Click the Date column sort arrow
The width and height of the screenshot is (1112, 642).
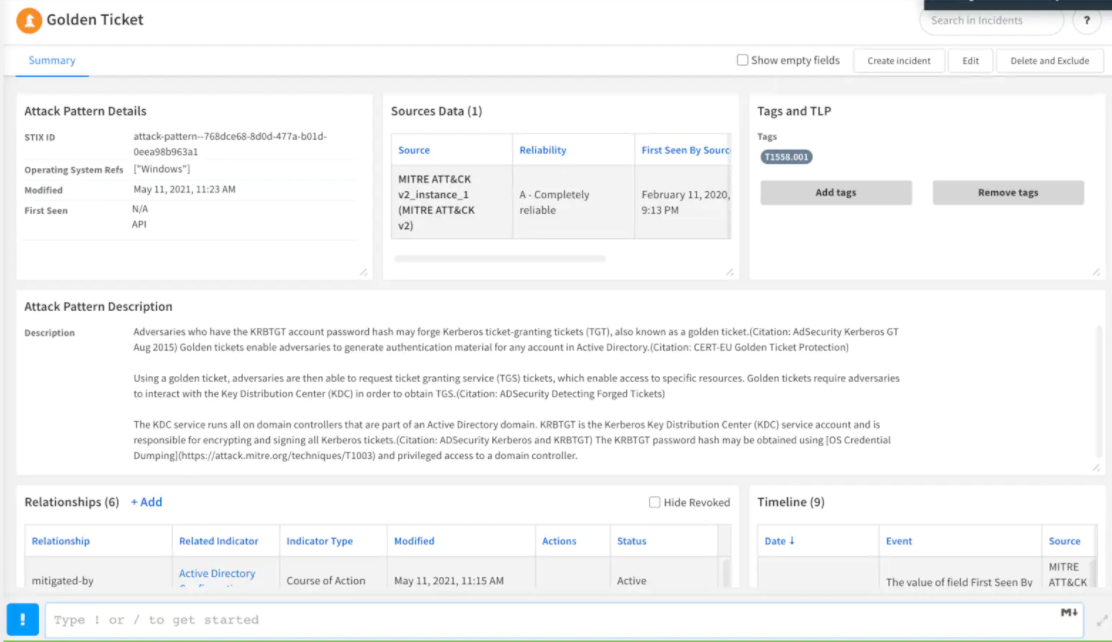(791, 541)
